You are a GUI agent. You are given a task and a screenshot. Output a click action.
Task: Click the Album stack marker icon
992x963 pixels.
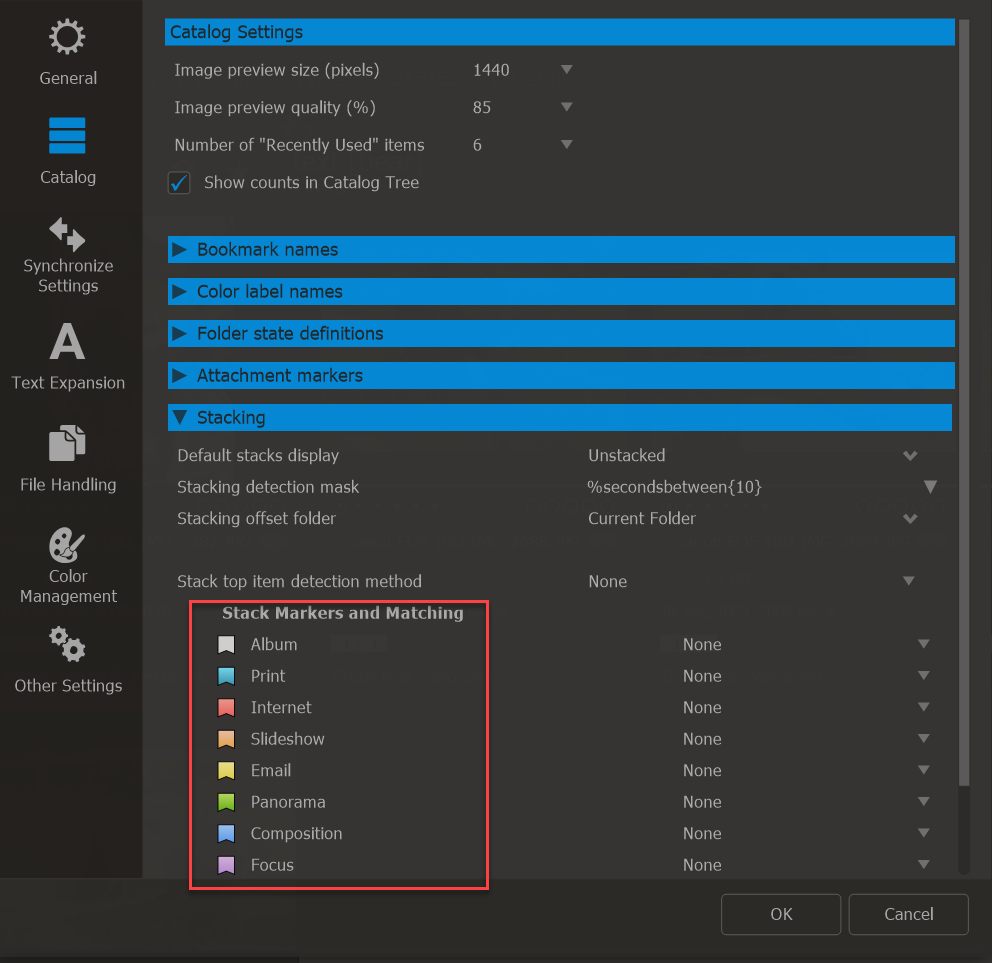[226, 645]
